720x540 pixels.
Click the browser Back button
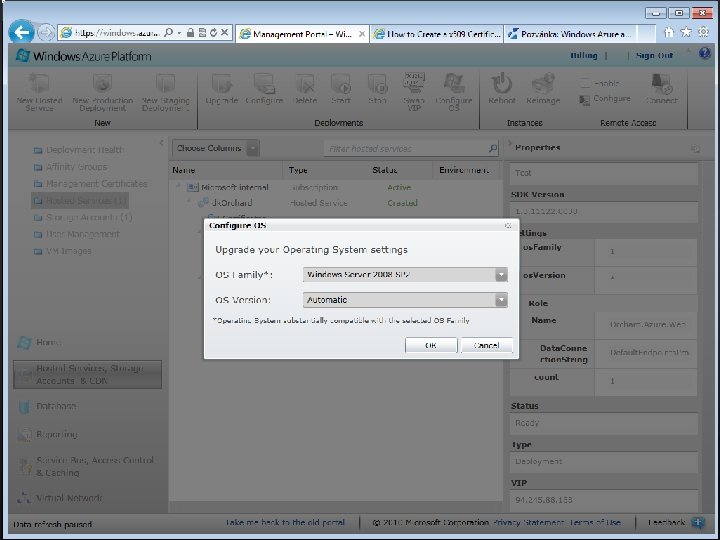pos(22,32)
